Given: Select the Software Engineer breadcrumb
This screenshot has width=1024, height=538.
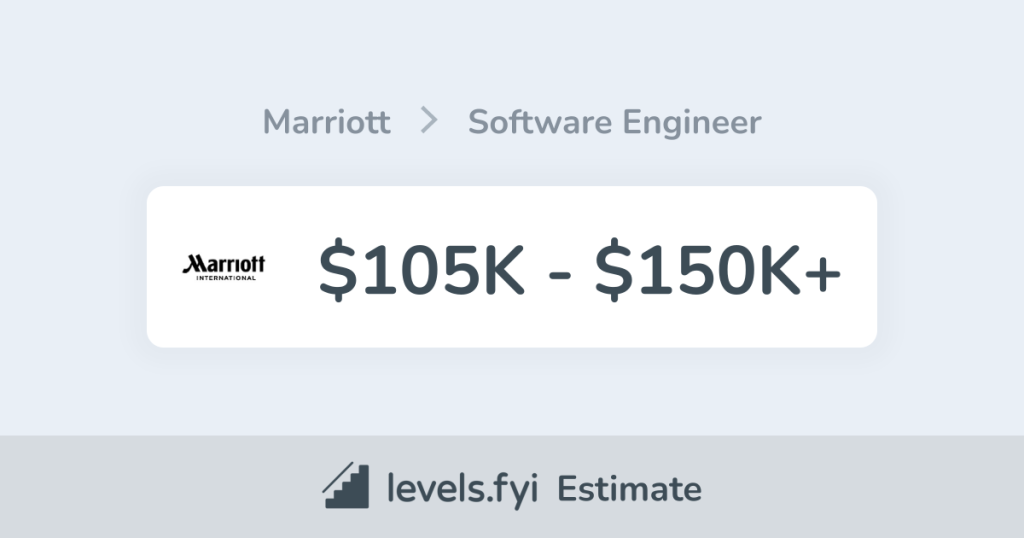Looking at the screenshot, I should 614,122.
